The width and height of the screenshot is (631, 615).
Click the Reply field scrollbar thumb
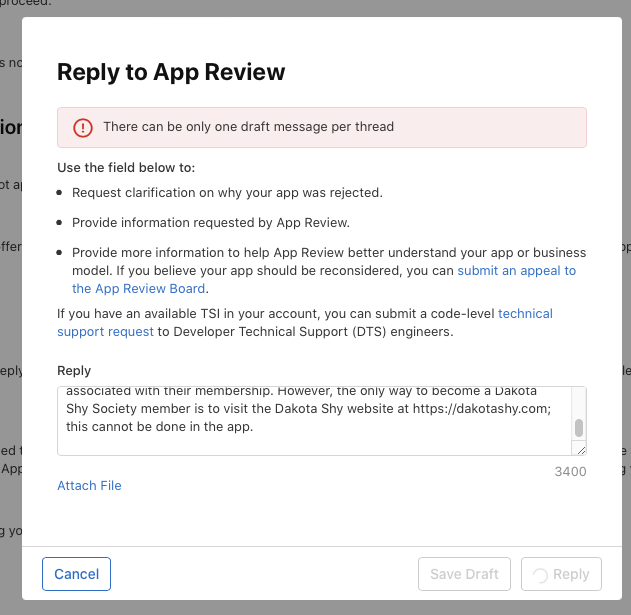pyautogui.click(x=578, y=428)
